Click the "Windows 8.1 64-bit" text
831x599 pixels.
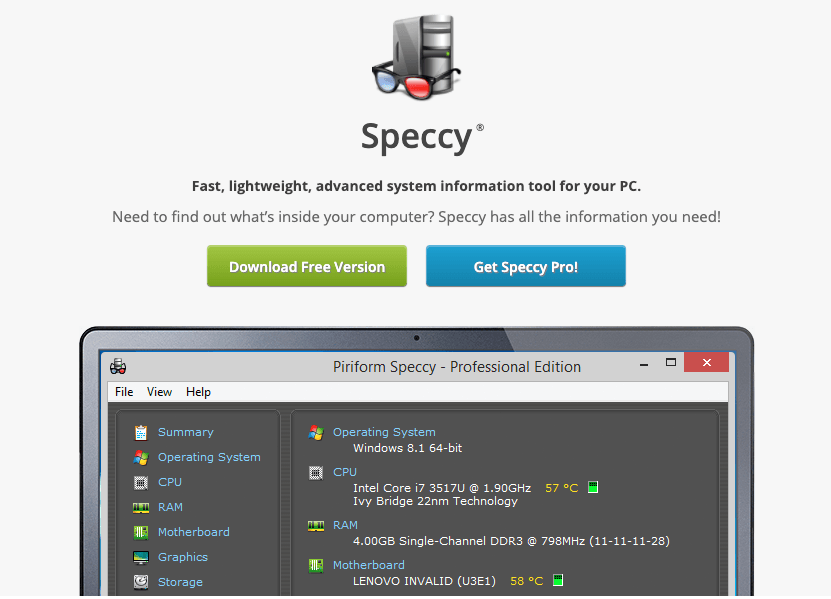click(408, 448)
